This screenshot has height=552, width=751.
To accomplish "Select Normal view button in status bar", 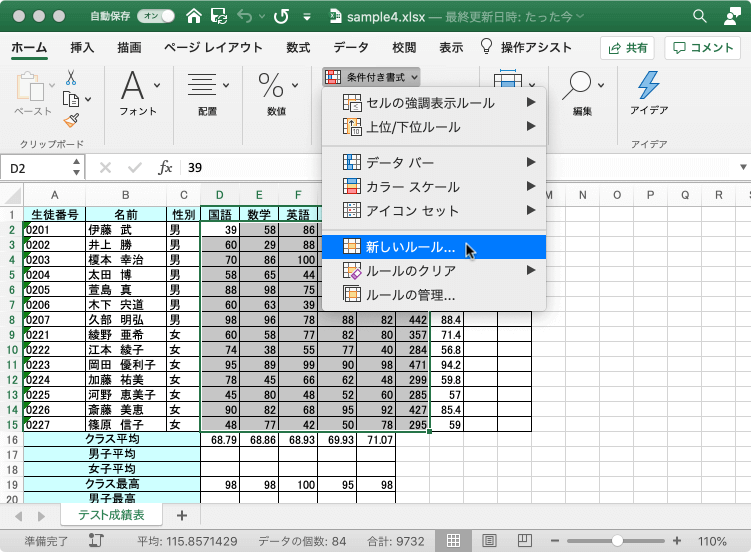I will pyautogui.click(x=453, y=540).
